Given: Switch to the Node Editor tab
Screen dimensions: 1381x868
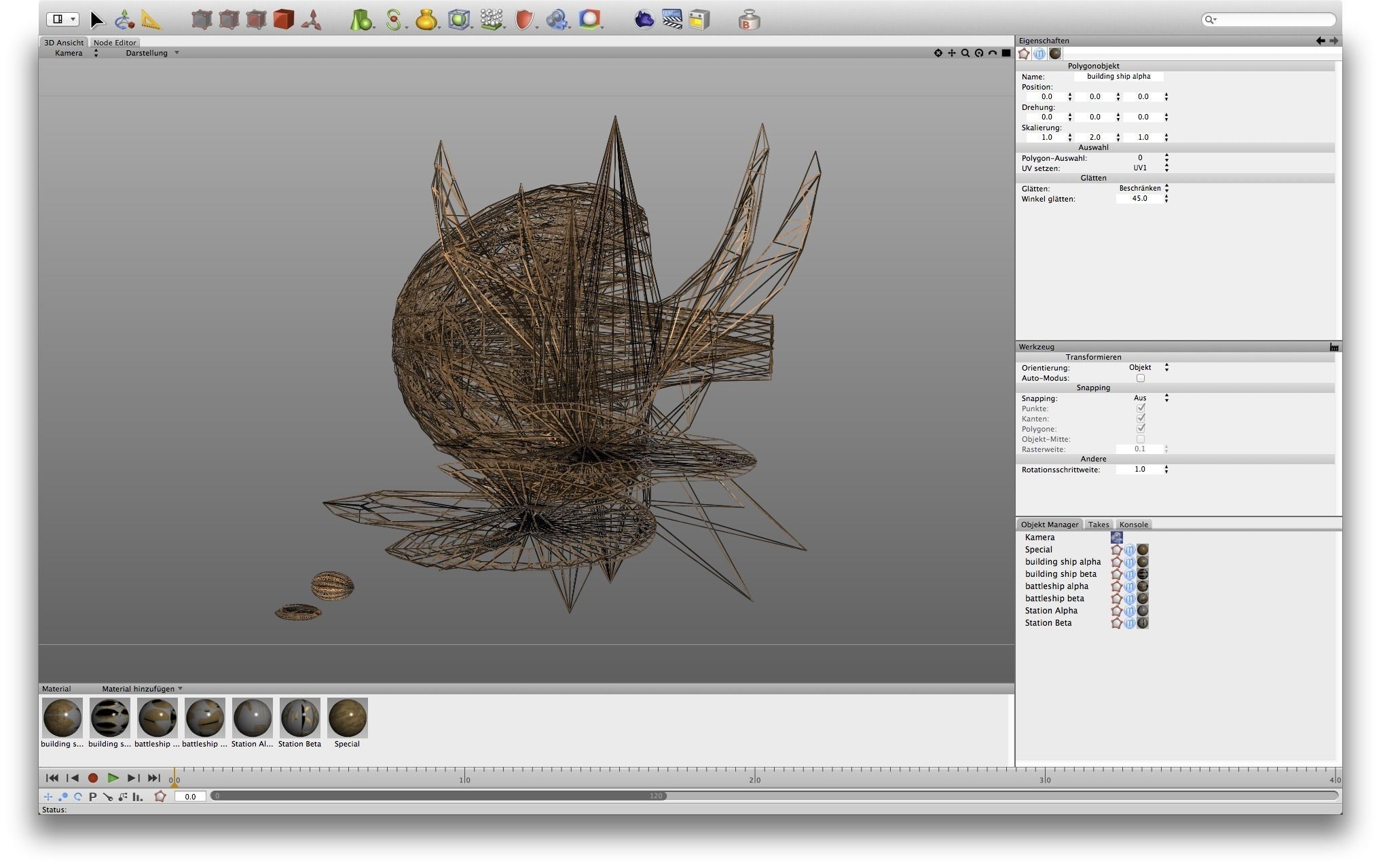Looking at the screenshot, I should click(x=115, y=43).
